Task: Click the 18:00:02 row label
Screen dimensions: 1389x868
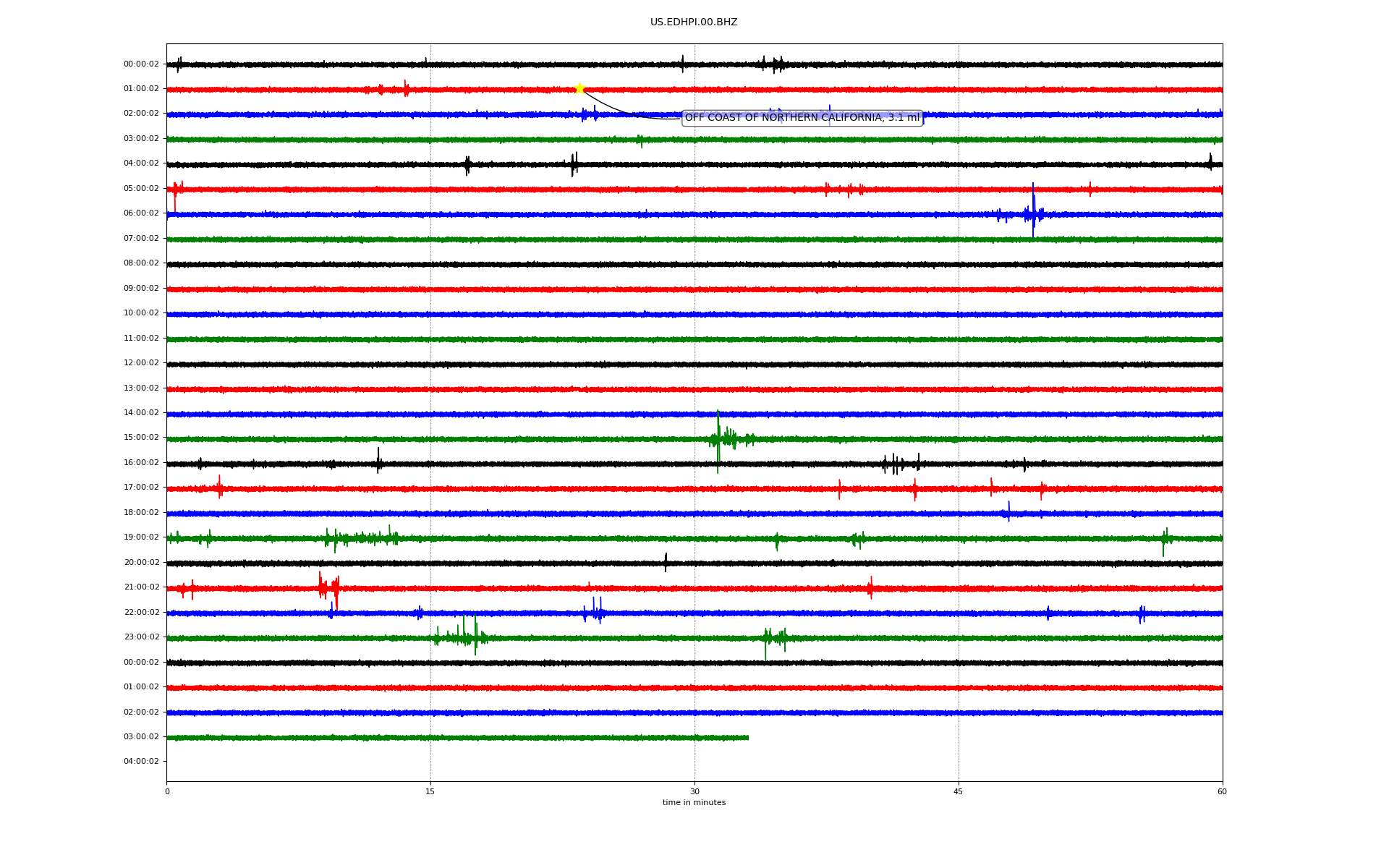Action: tap(141, 513)
